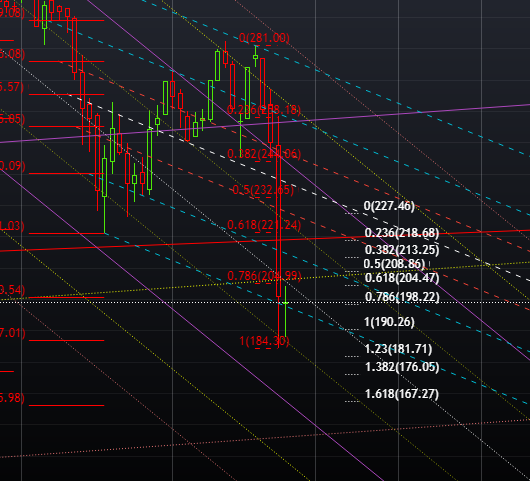The image size is (530, 481).
Task: Click the red Fibonacci label 0(281.00)
Action: pyautogui.click(x=264, y=38)
